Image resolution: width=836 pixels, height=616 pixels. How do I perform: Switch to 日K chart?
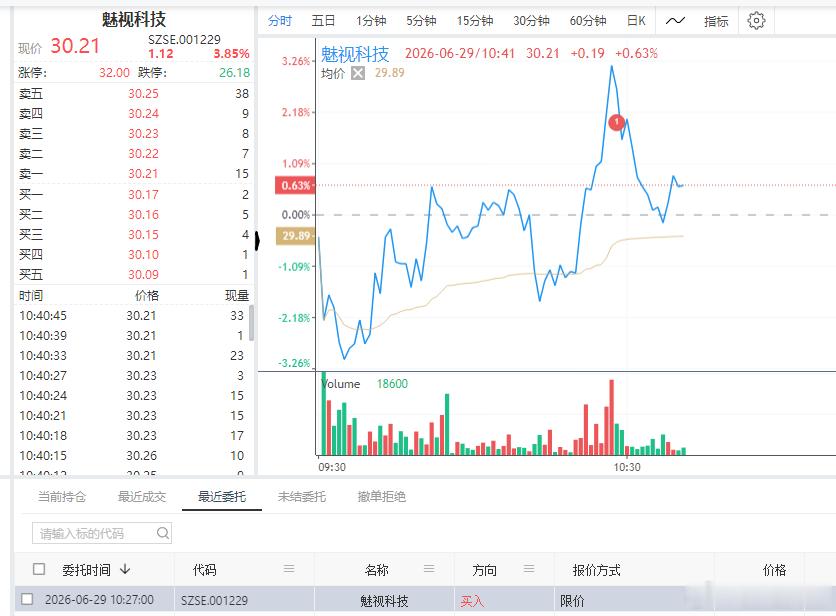coord(636,21)
